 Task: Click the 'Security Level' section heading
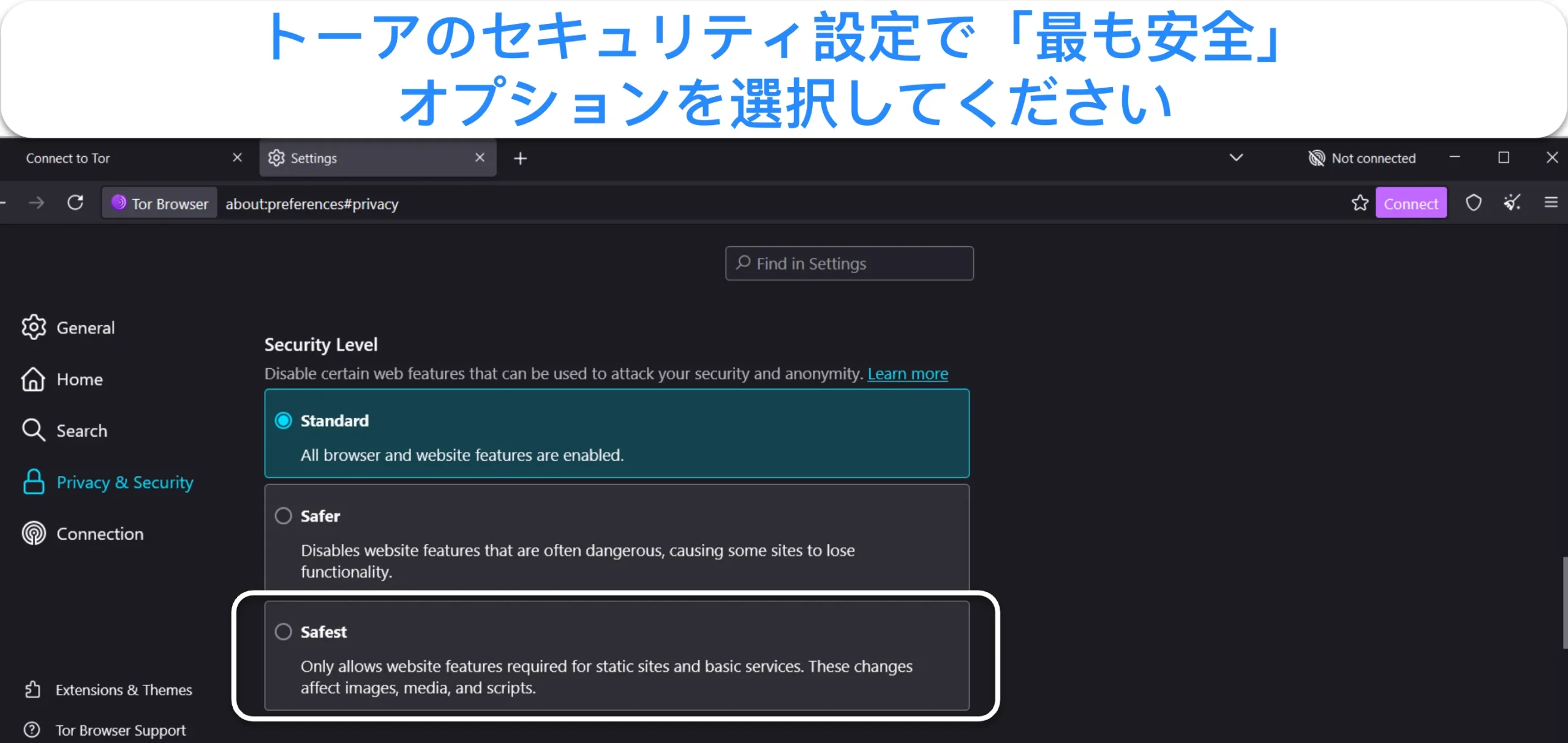(x=321, y=345)
